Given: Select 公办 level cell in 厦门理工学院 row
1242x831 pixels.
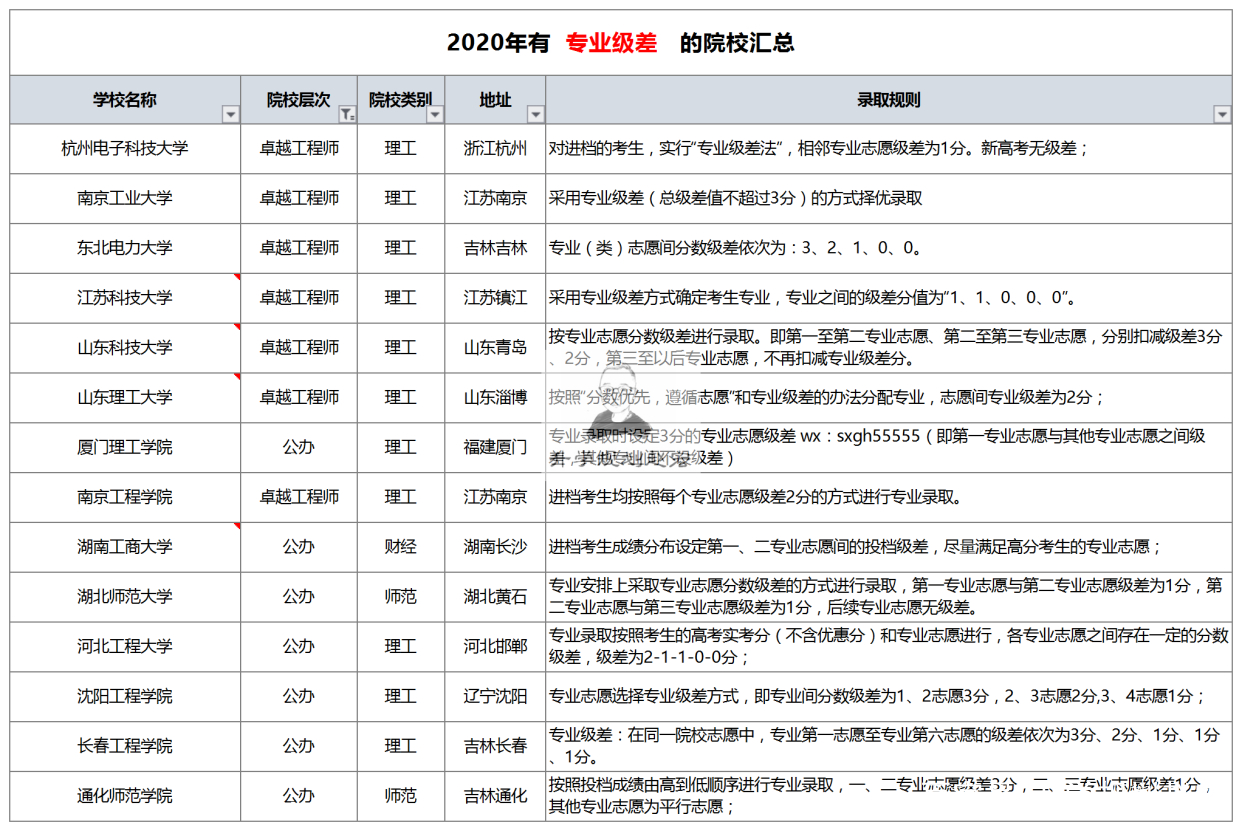Looking at the screenshot, I should click(299, 447).
